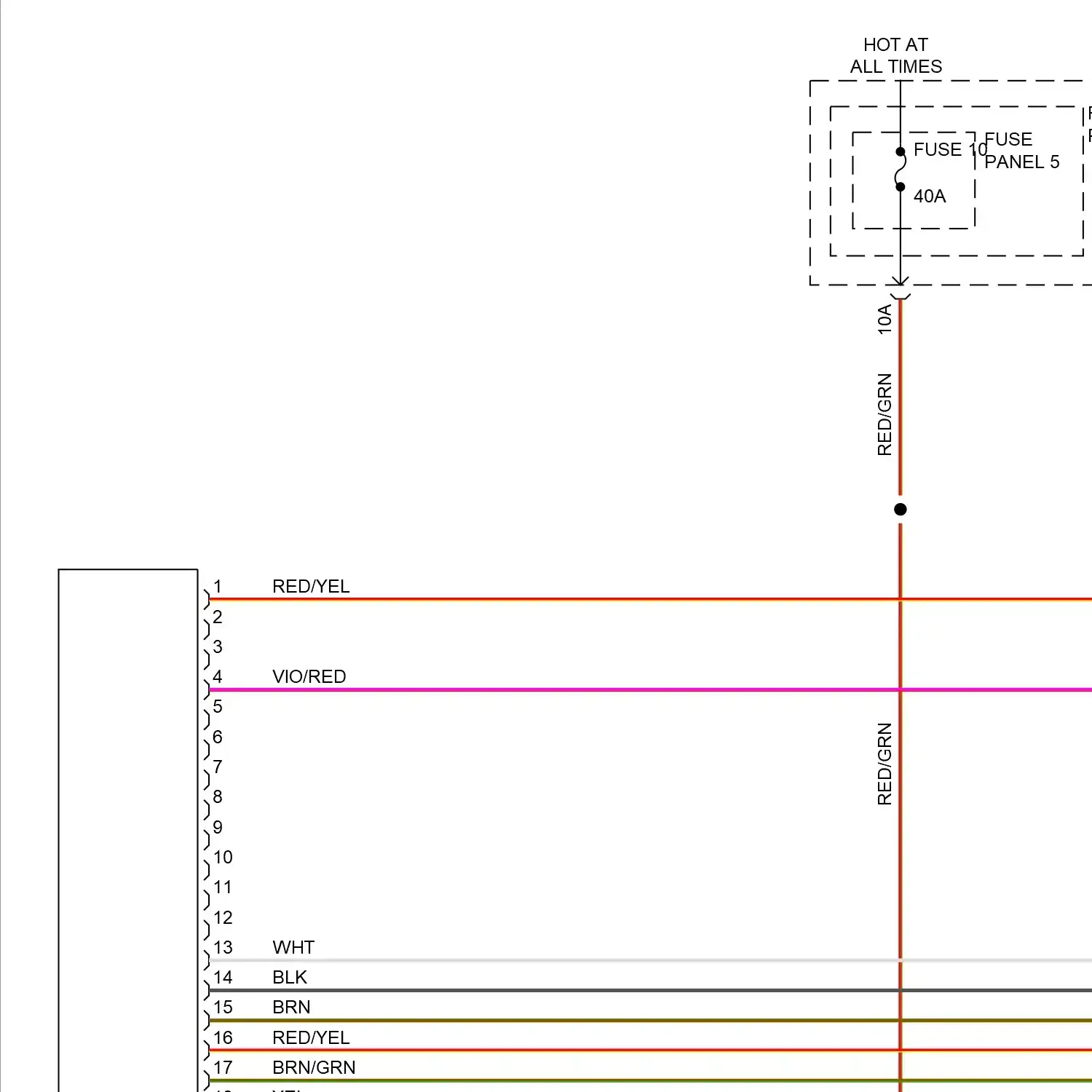Select pin number 4 on the connector

[x=217, y=676]
